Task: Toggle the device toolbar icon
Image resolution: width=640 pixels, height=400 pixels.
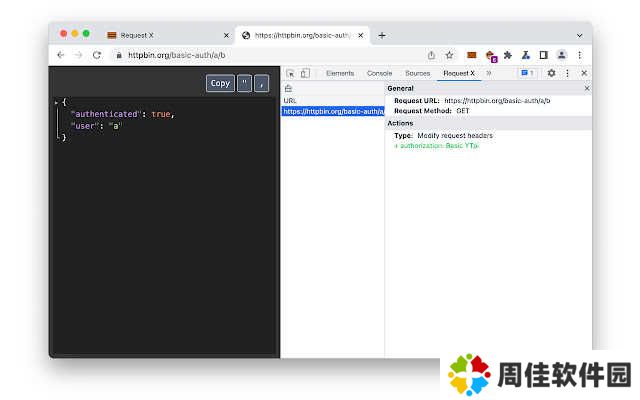Action: pyautogui.click(x=305, y=73)
